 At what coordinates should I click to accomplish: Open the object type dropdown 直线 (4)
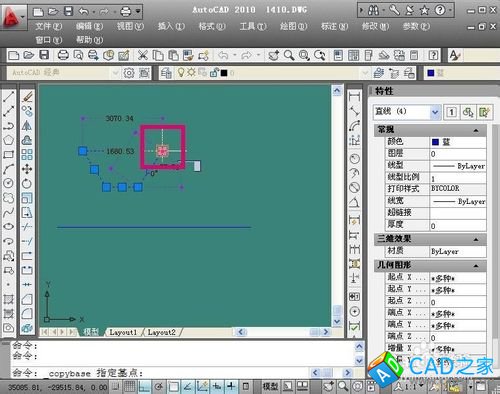point(407,112)
